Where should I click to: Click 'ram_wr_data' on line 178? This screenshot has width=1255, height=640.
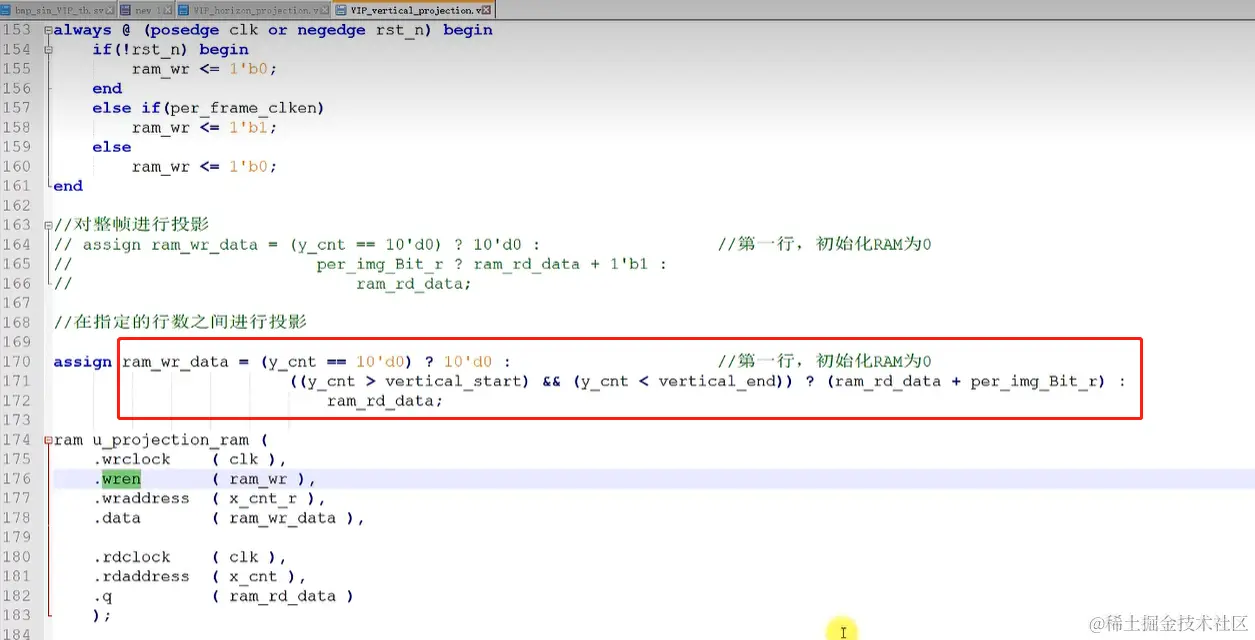click(x=283, y=518)
